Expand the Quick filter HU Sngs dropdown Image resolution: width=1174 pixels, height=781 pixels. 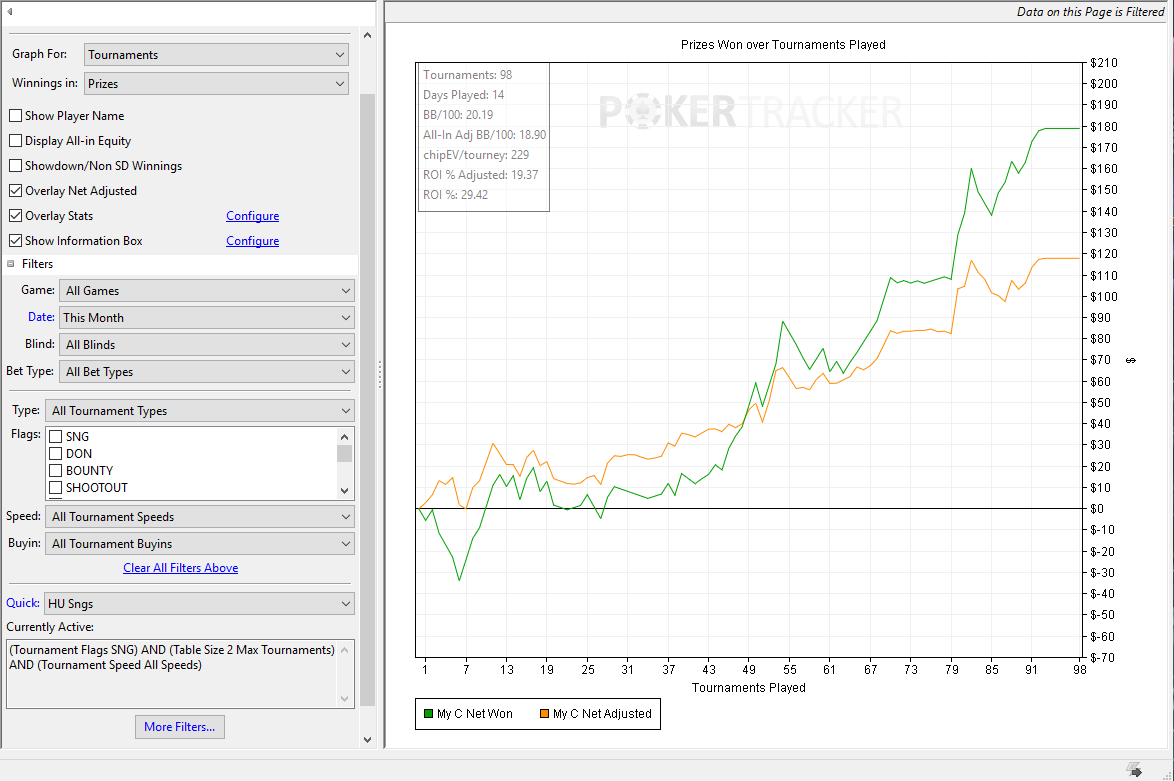(x=198, y=604)
